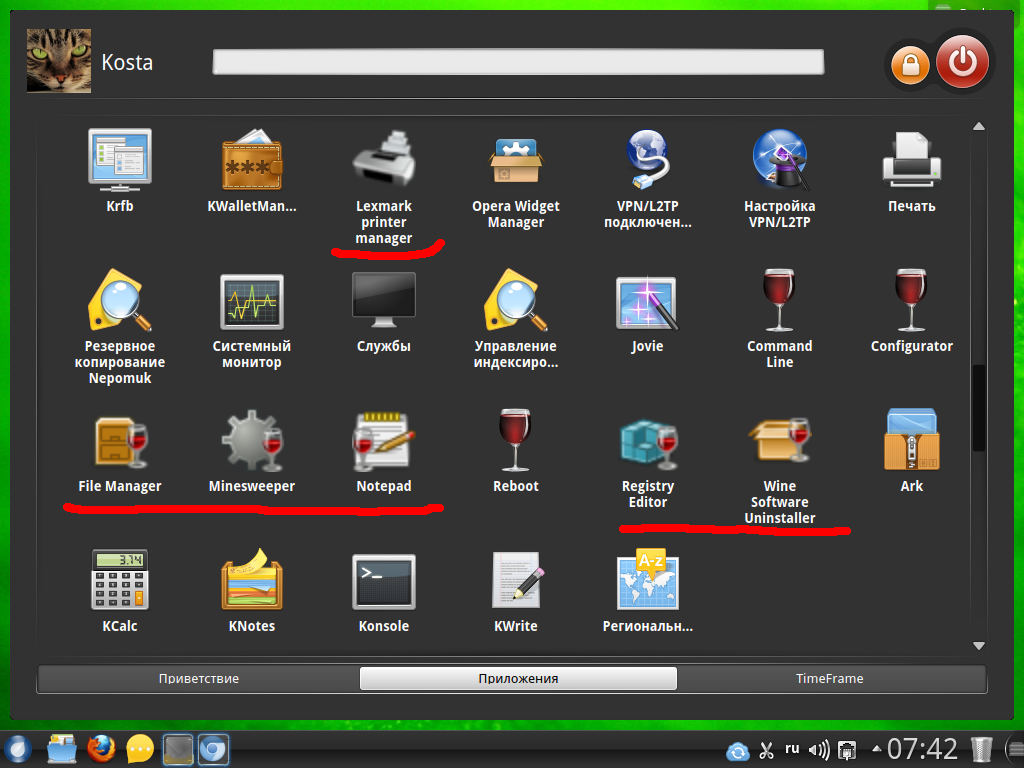Open the Jovie speech app

(647, 302)
